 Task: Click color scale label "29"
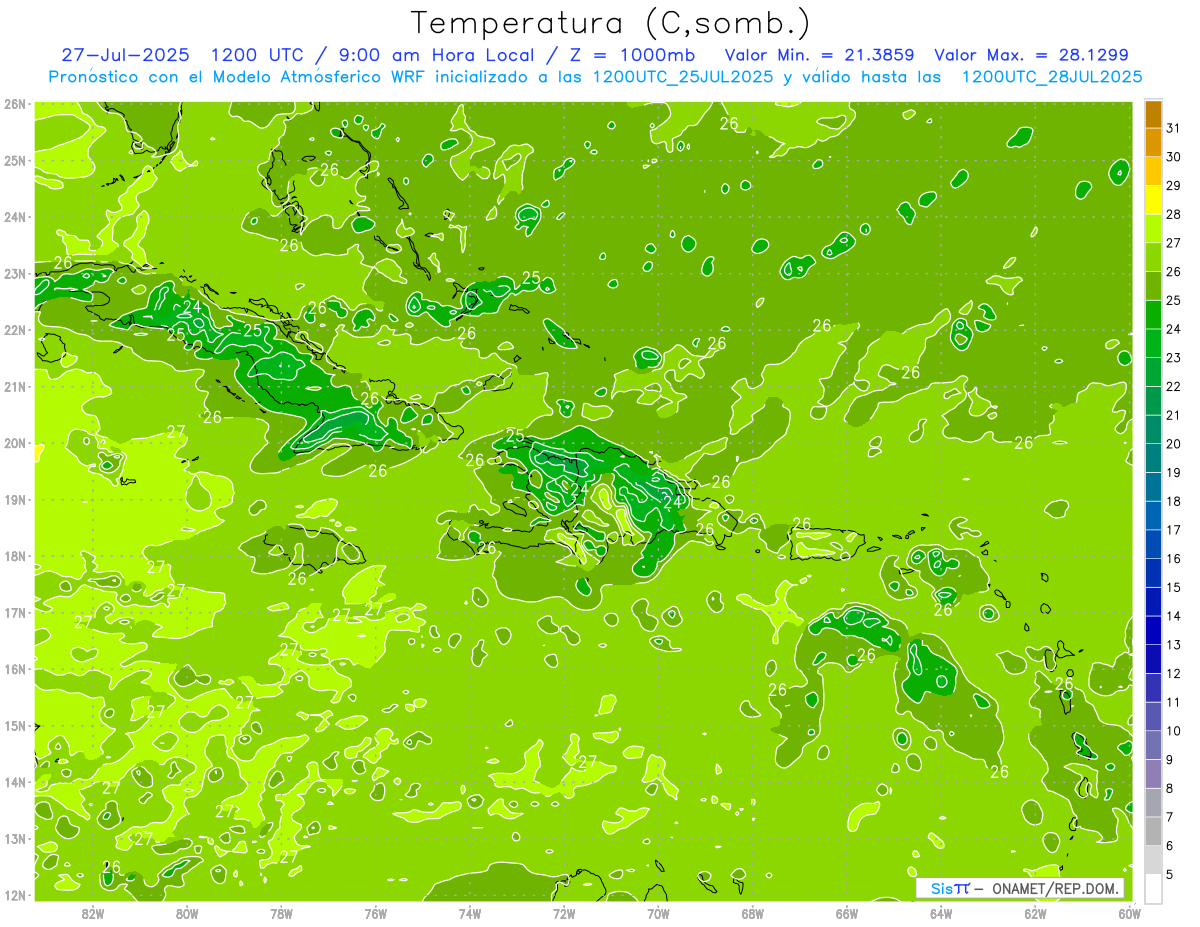click(1174, 186)
